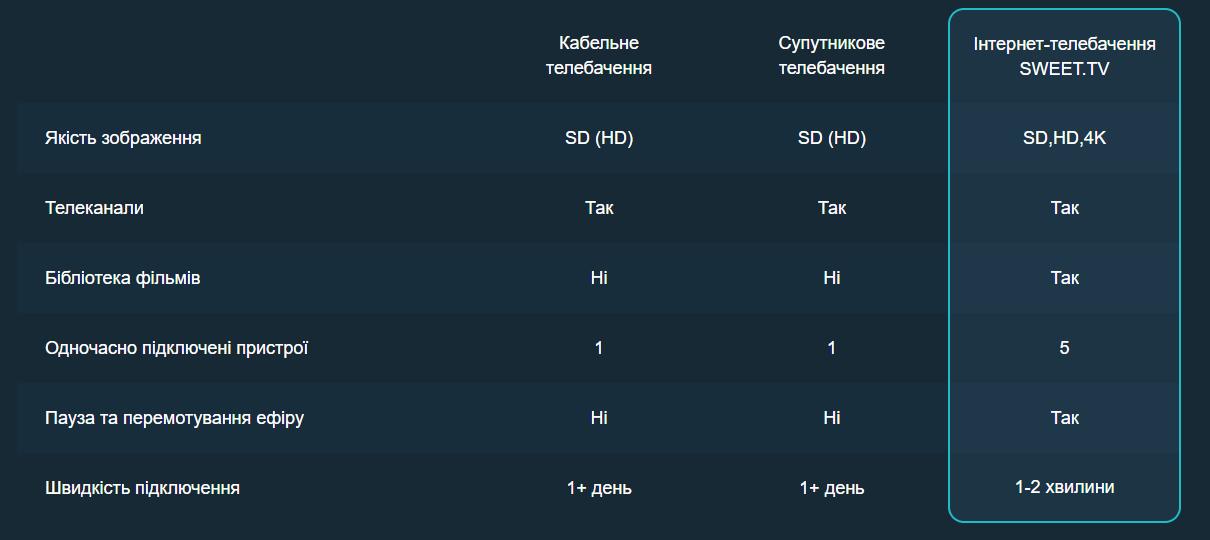This screenshot has height=540, width=1210.
Task: Select the Інтернет-телебачення SWEET.TV header
Action: tap(1064, 57)
